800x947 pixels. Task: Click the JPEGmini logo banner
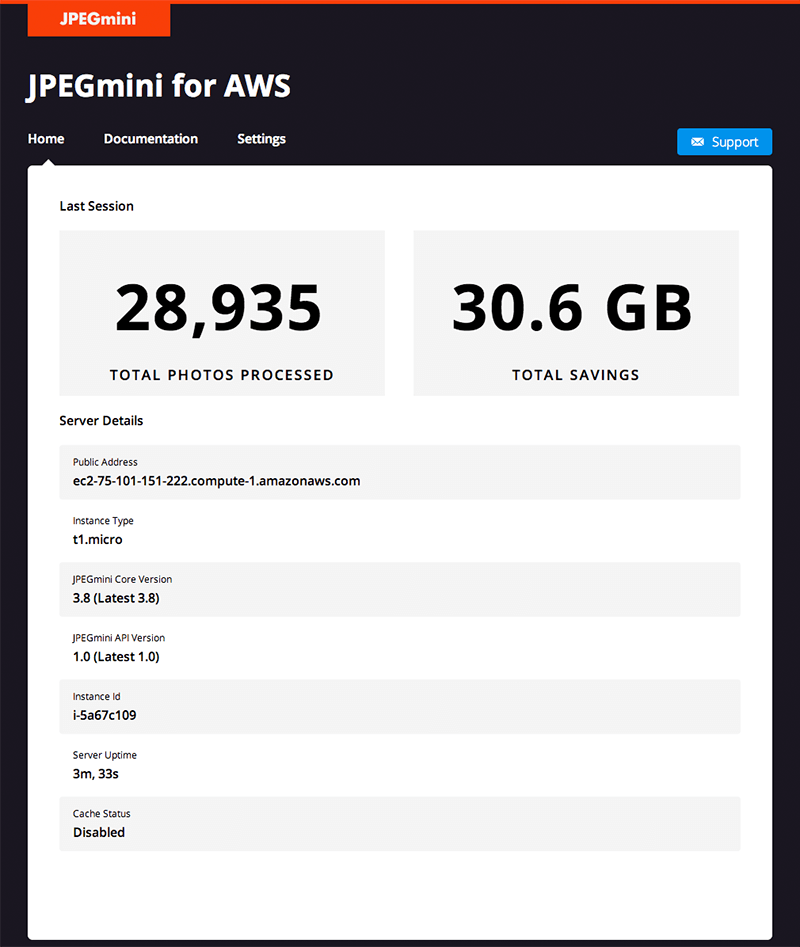tap(99, 19)
